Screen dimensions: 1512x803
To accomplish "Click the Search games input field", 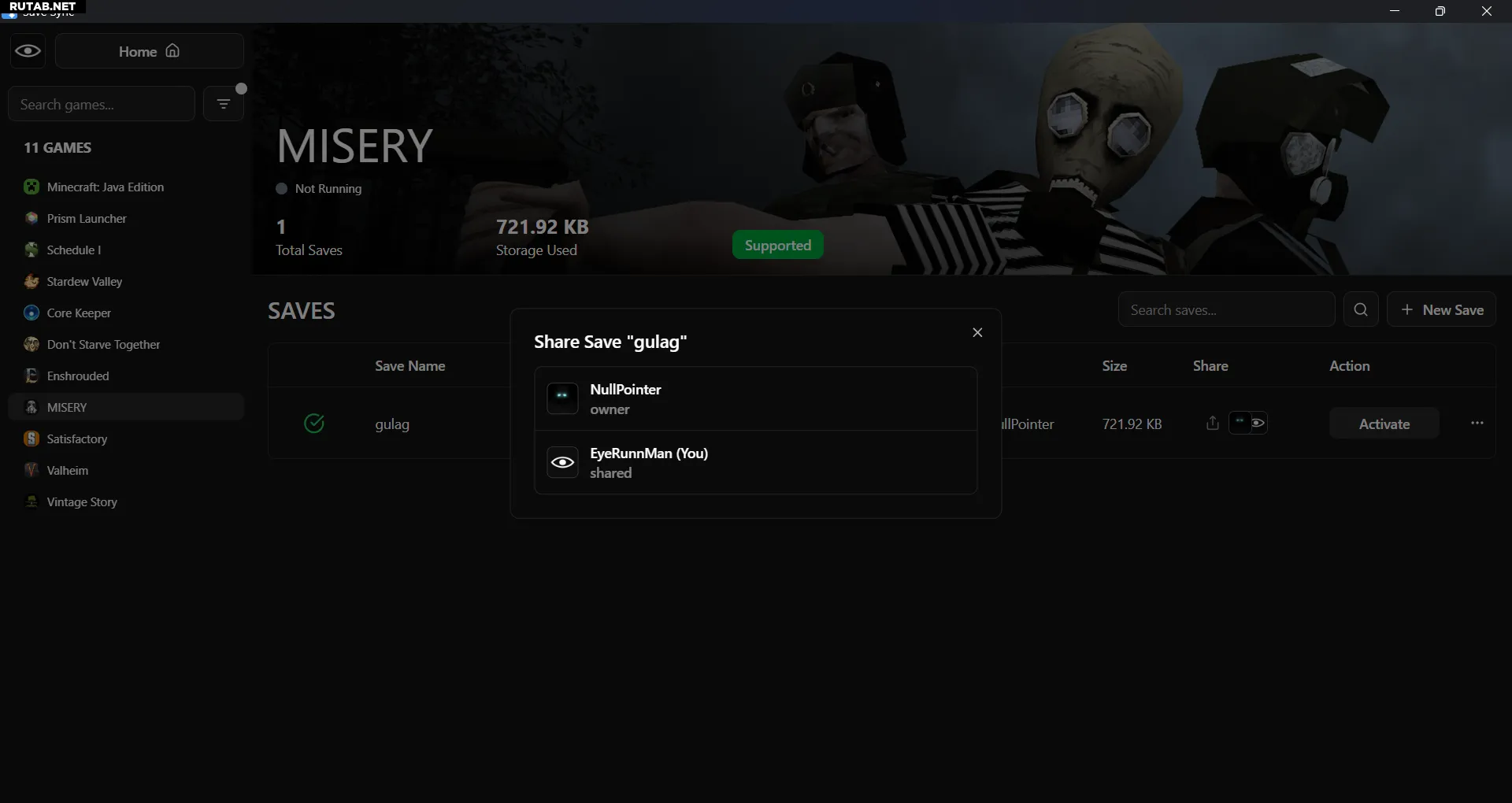I will [102, 104].
